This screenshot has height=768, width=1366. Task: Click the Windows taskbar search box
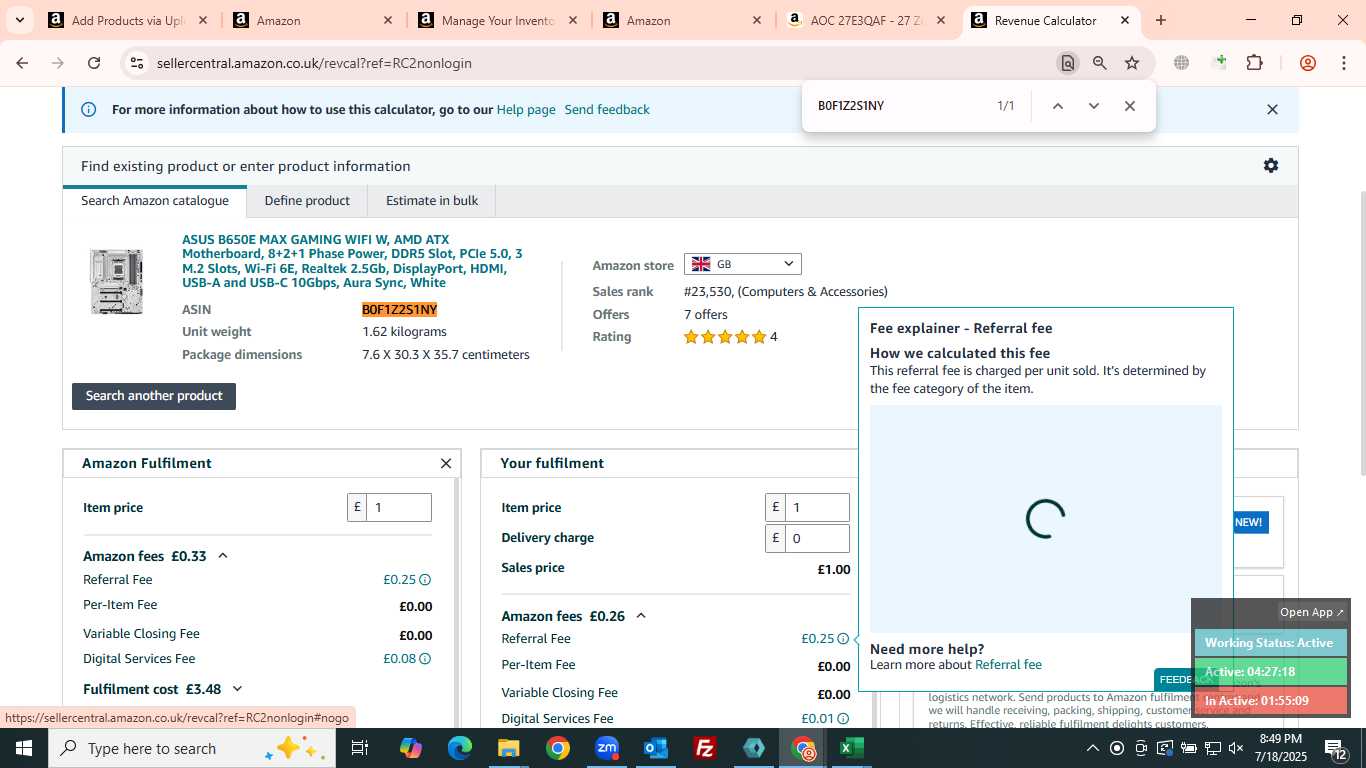pyautogui.click(x=190, y=748)
